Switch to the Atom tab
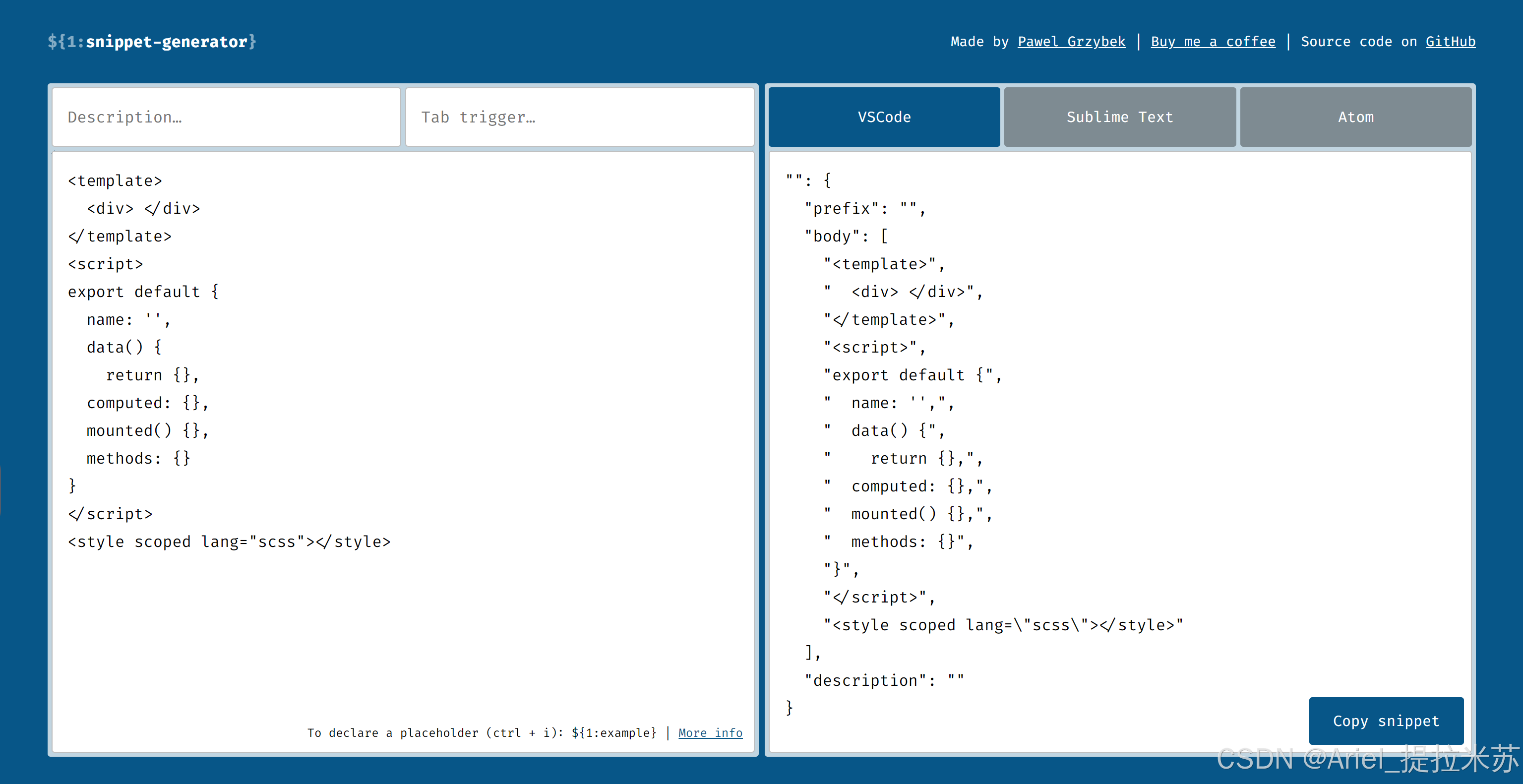The image size is (1523, 784). (x=1355, y=117)
